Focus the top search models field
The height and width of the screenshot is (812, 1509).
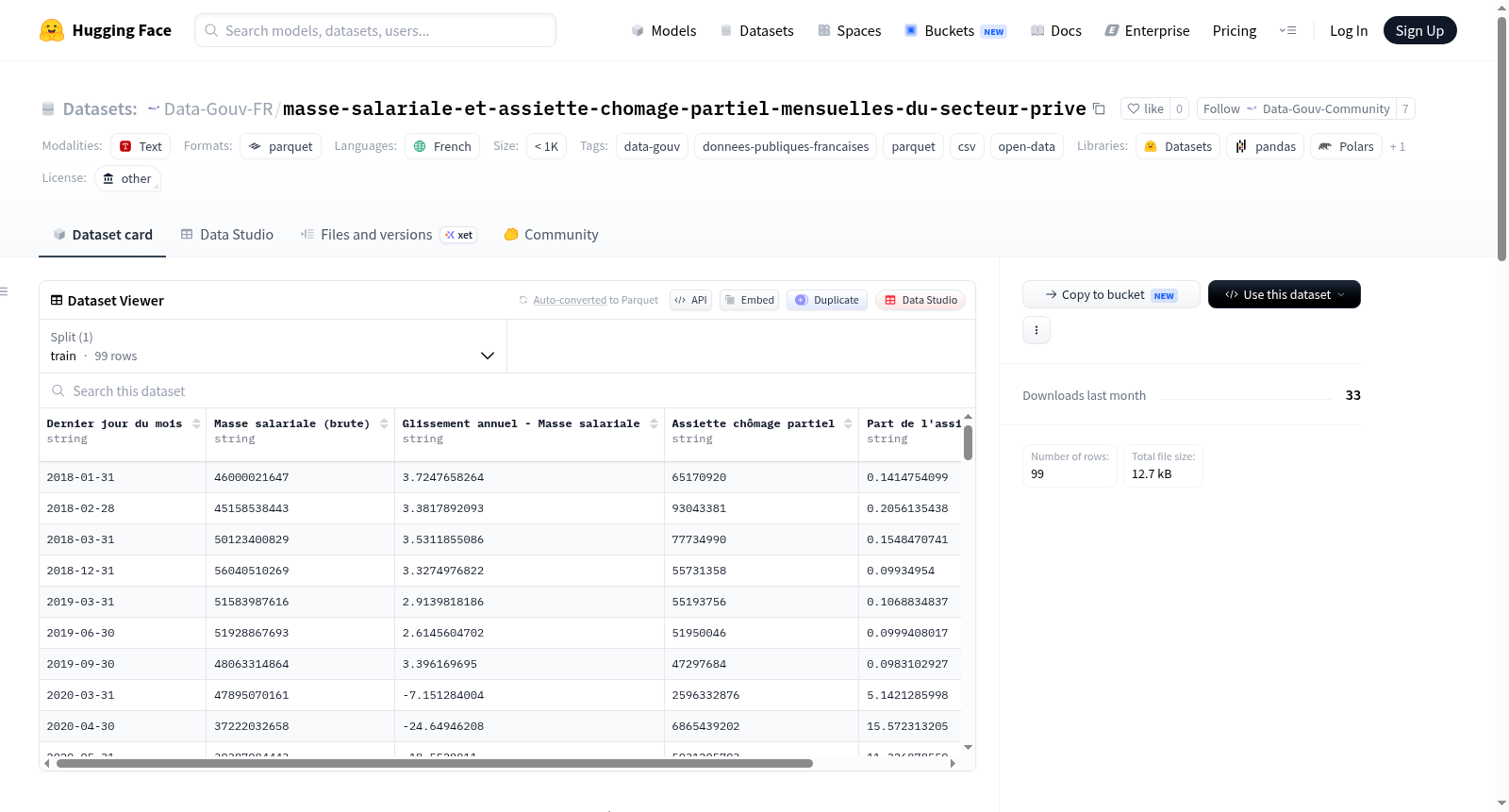pos(375,30)
